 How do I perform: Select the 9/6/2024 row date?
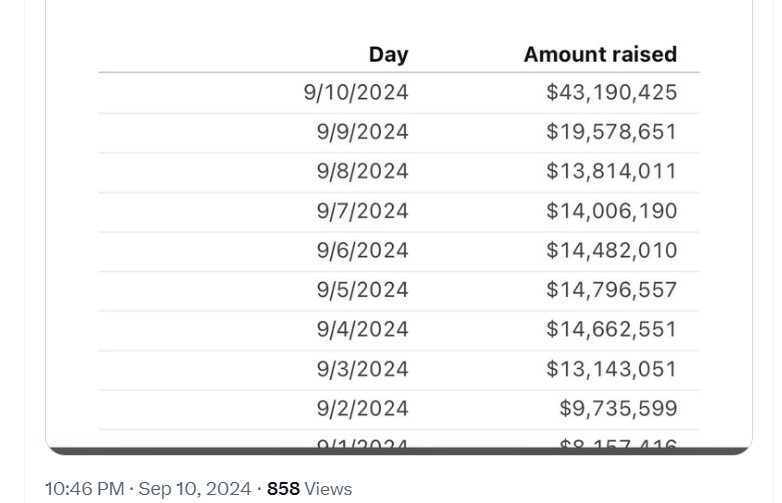click(363, 250)
